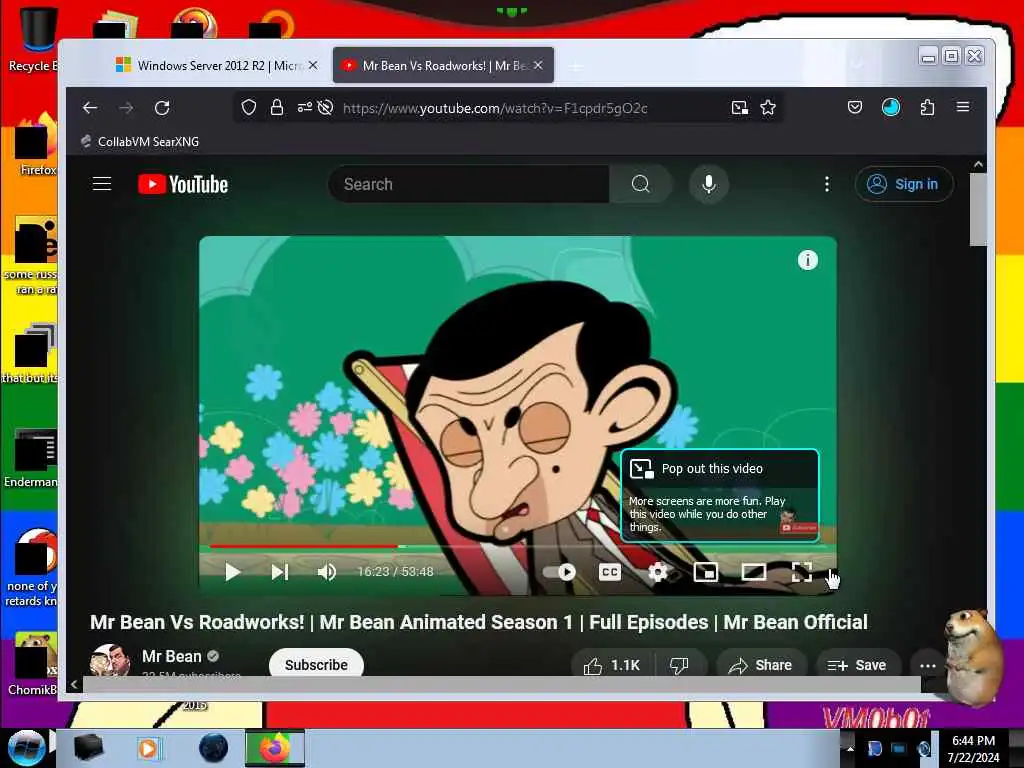
Task: Click scroll-up arrow of page scrollbar
Action: [978, 165]
